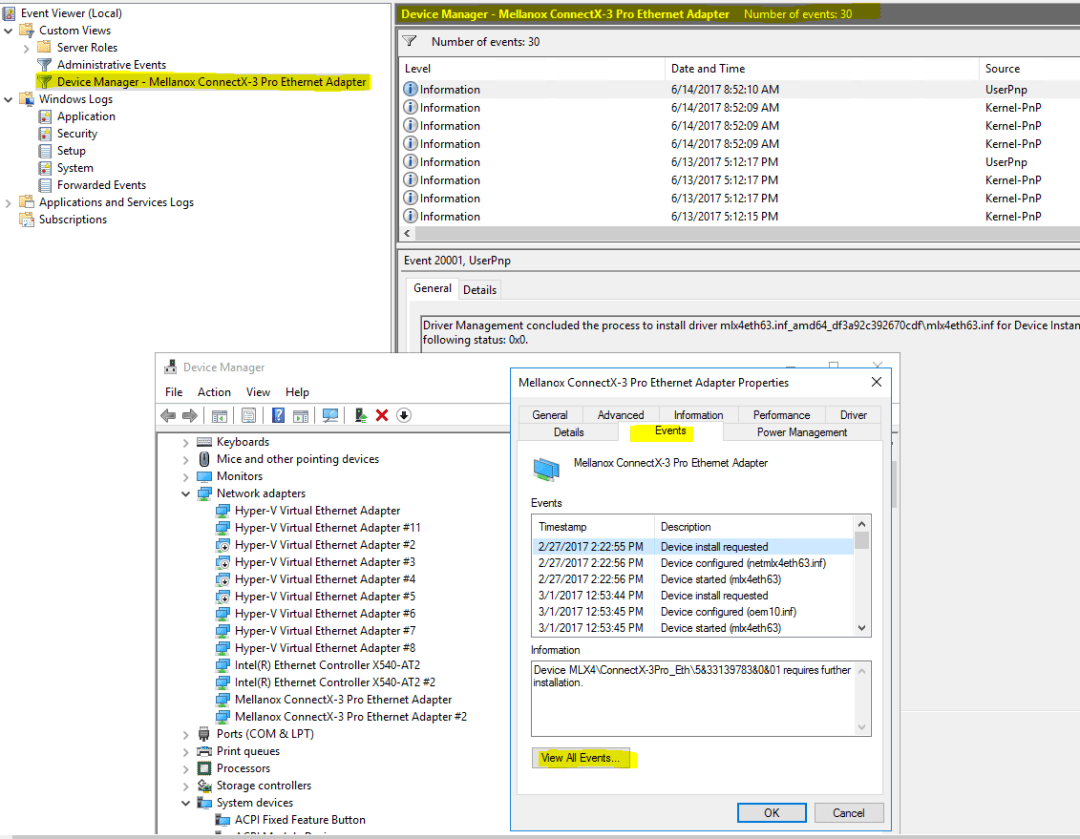This screenshot has width=1080, height=839.
Task: Close the Mellanox Properties dialog
Action: 876,382
